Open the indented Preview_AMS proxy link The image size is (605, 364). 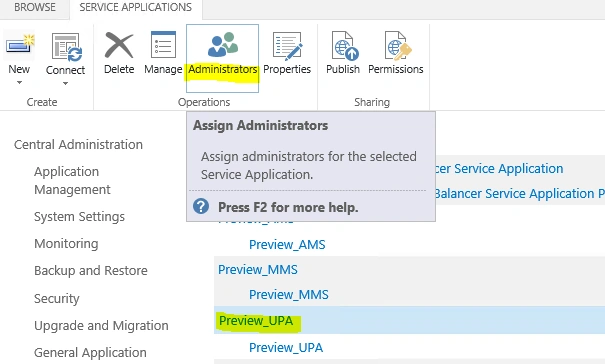click(287, 244)
